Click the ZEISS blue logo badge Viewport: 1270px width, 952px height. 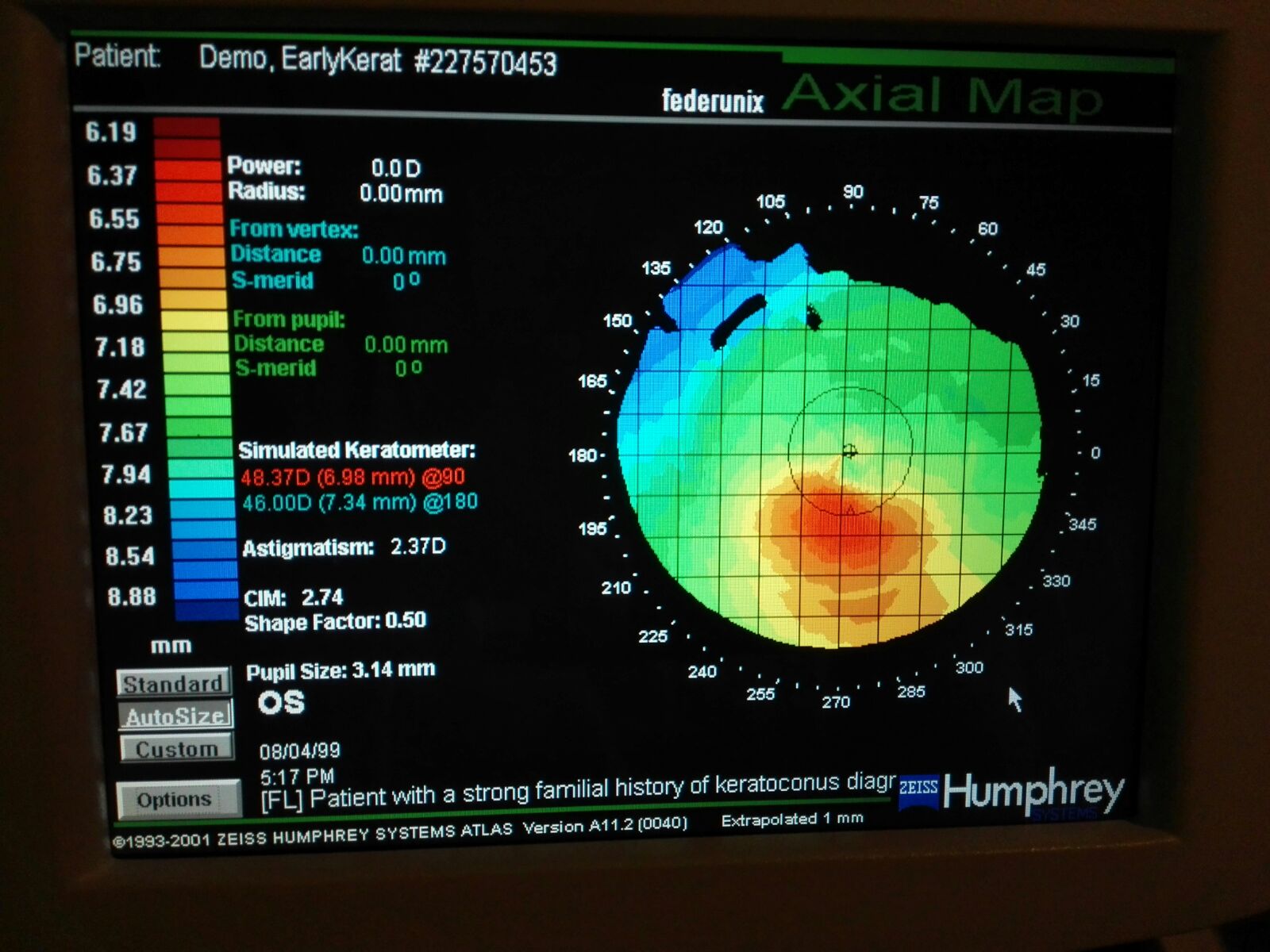[x=918, y=789]
